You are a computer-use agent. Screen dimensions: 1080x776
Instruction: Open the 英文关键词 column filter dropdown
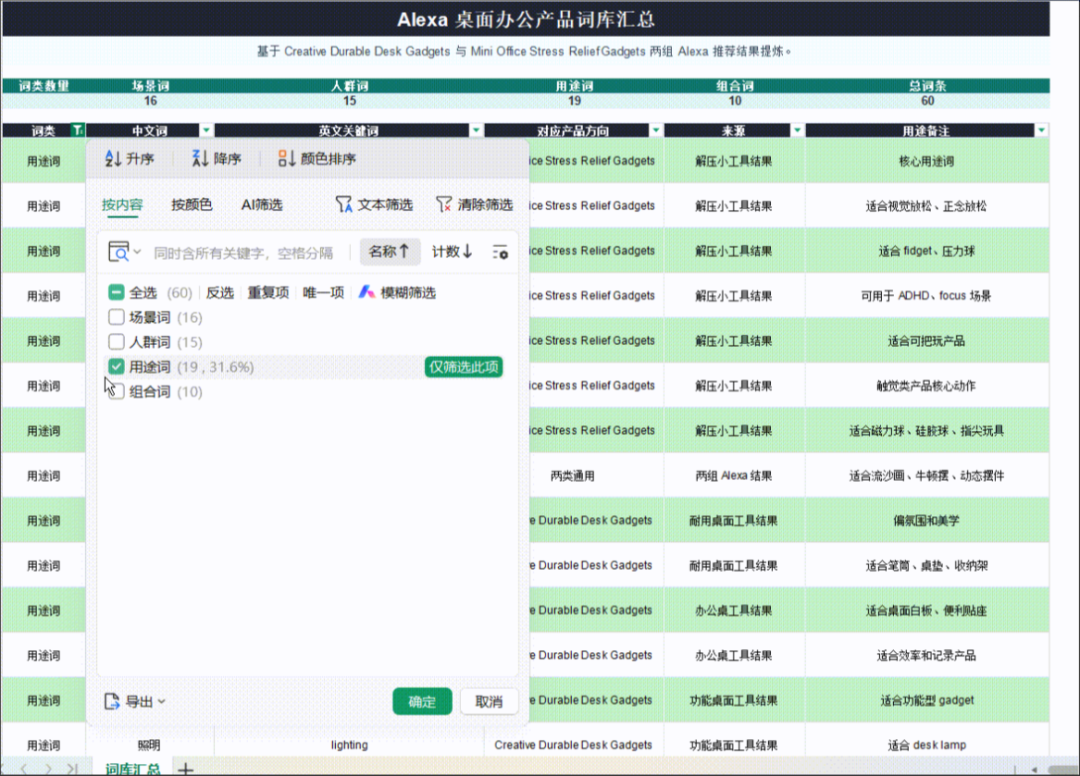tap(476, 130)
